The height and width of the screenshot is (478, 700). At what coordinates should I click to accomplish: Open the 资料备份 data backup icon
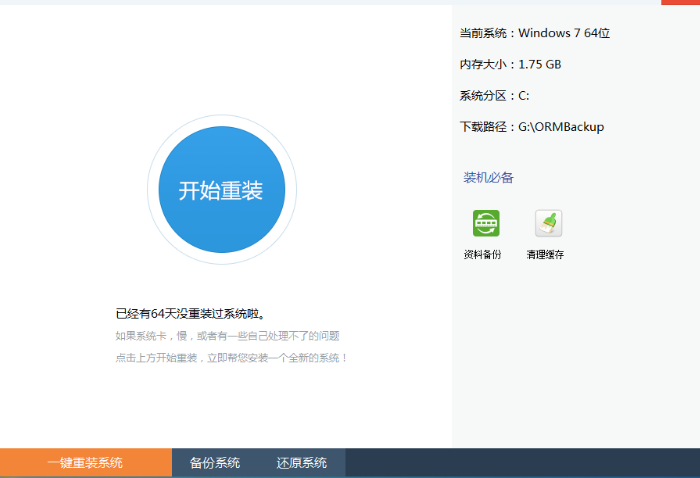click(486, 223)
